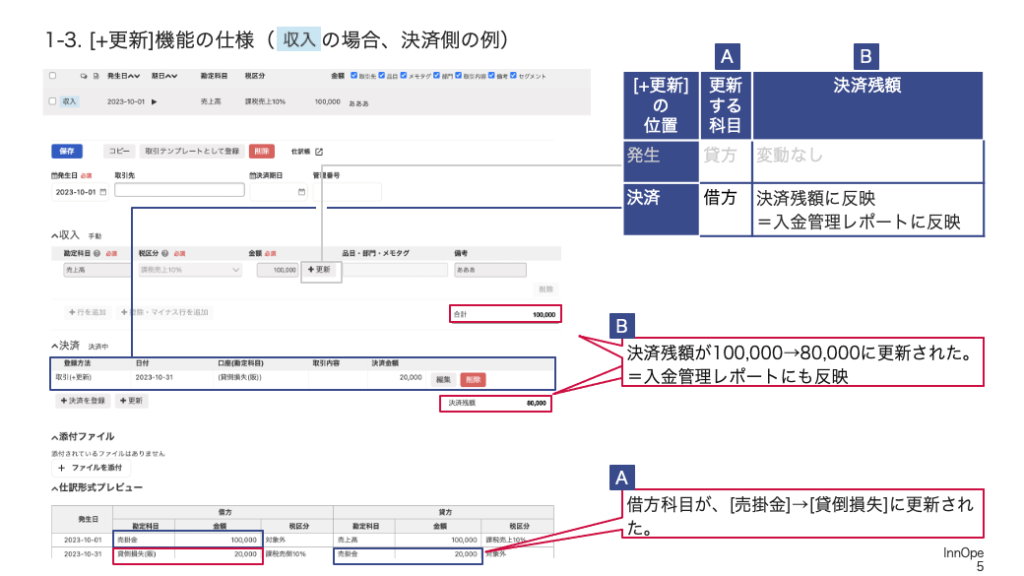Sort 発生日 column ascending arrow
Image resolution: width=1024 pixels, height=576 pixels.
point(131,76)
